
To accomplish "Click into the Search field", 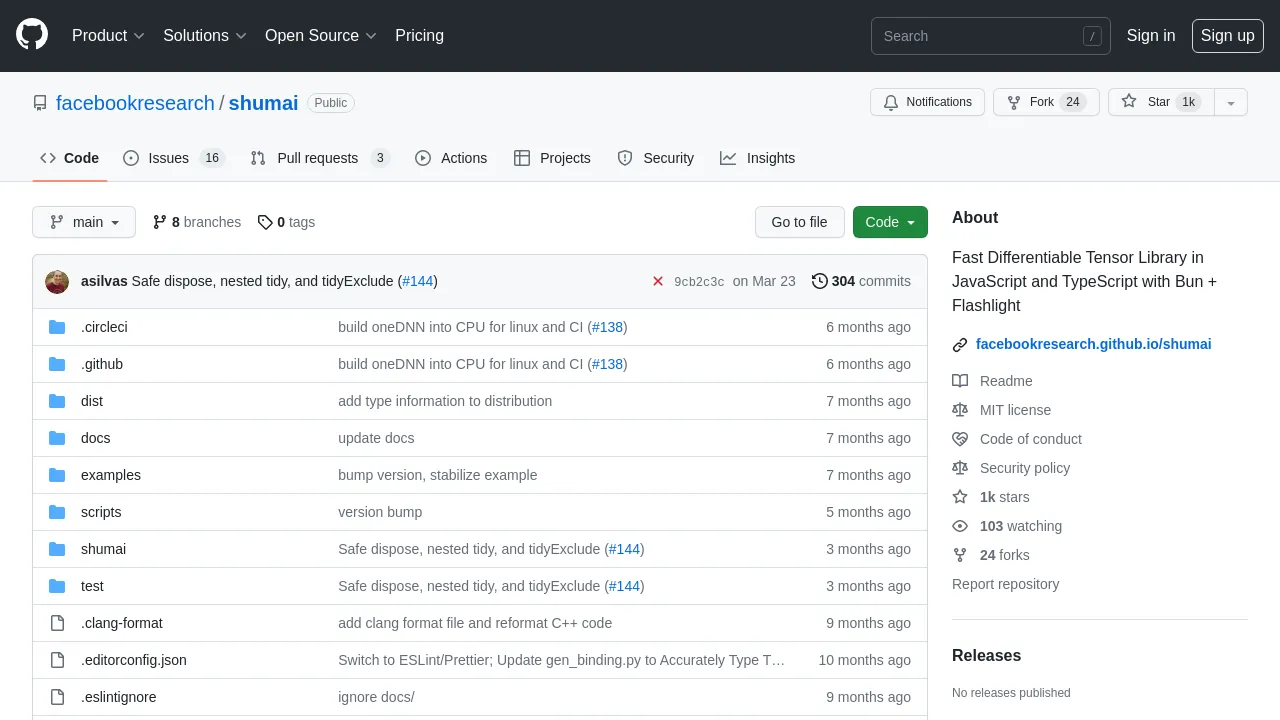I will coord(990,36).
